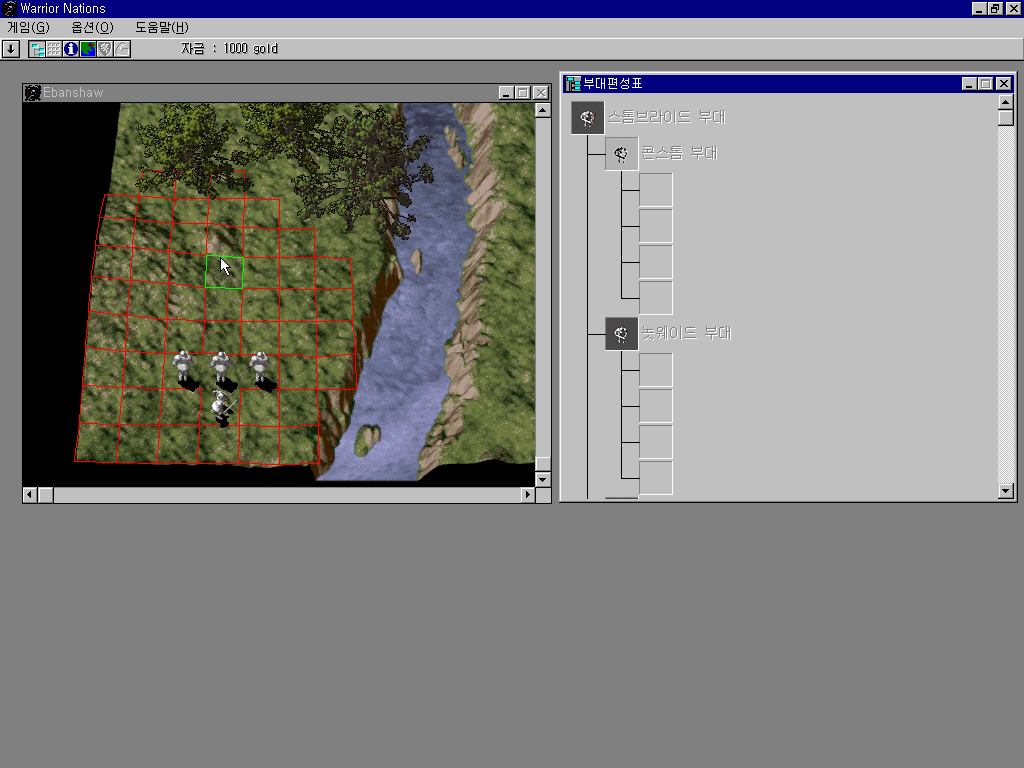Click the Ebanshaw vertical scrollbar thumb
This screenshot has height=768, width=1024.
coord(543,464)
